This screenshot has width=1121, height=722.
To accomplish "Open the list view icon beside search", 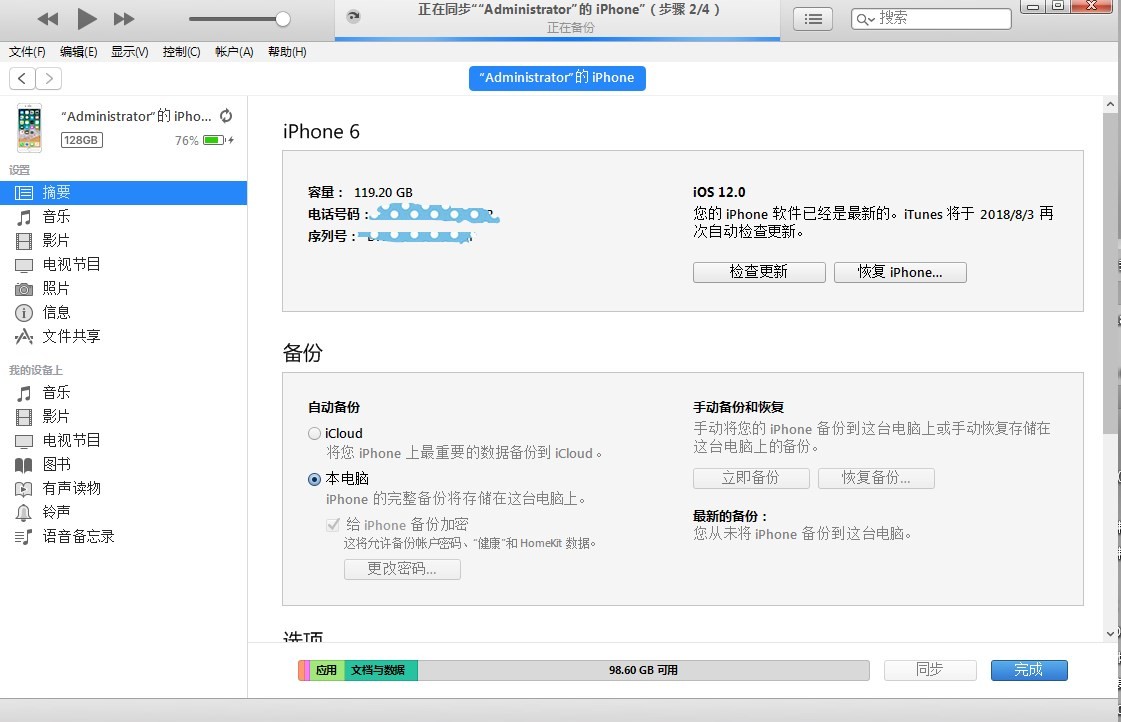I will click(x=814, y=19).
